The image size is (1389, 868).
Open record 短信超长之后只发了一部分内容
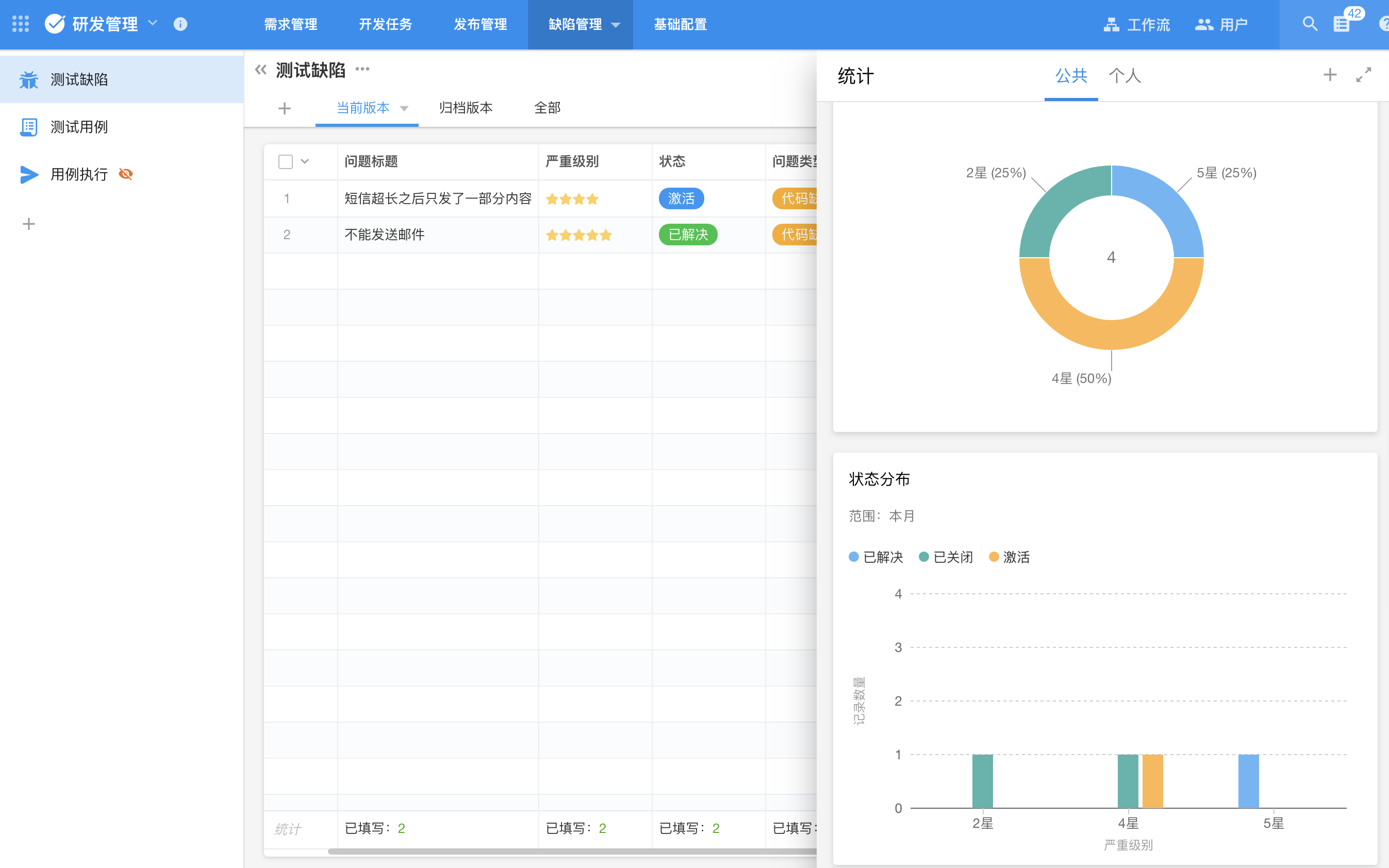click(438, 198)
